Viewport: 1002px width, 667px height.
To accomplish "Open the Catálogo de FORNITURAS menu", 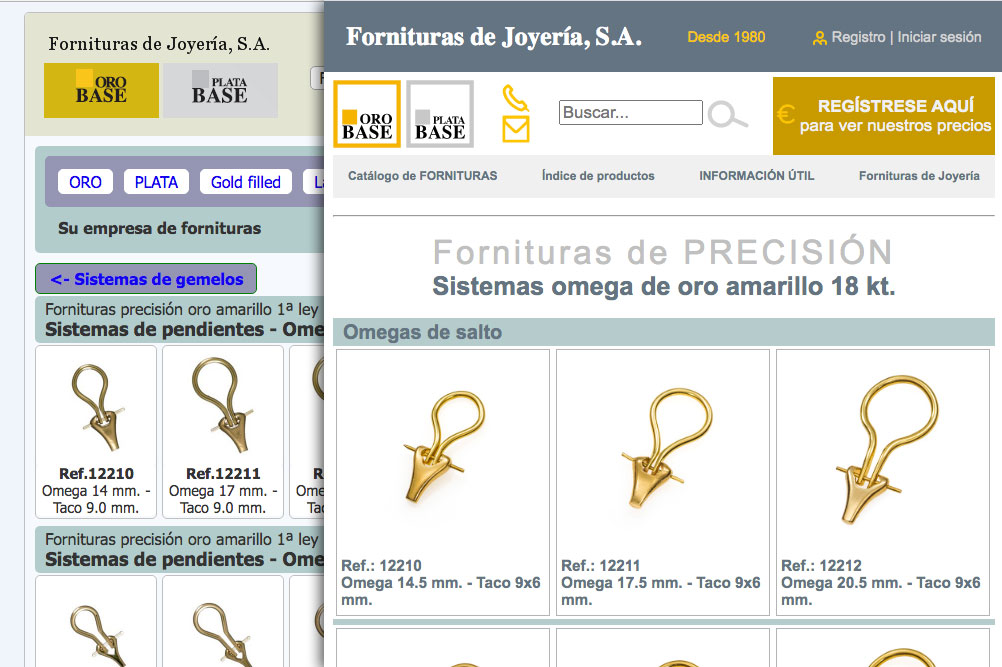I will pyautogui.click(x=422, y=176).
